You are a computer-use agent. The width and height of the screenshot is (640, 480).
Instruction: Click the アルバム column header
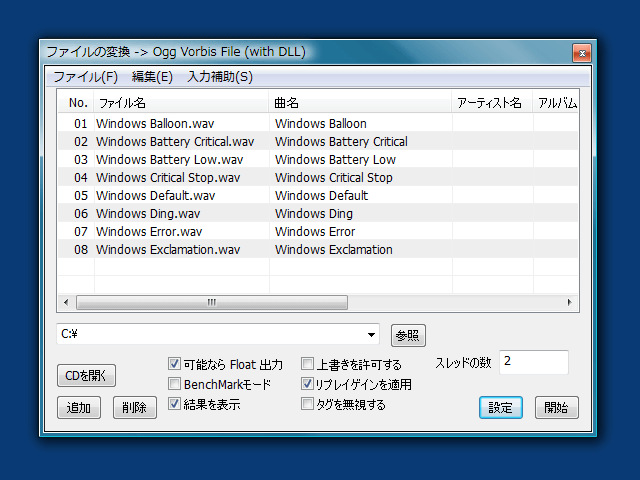[555, 102]
